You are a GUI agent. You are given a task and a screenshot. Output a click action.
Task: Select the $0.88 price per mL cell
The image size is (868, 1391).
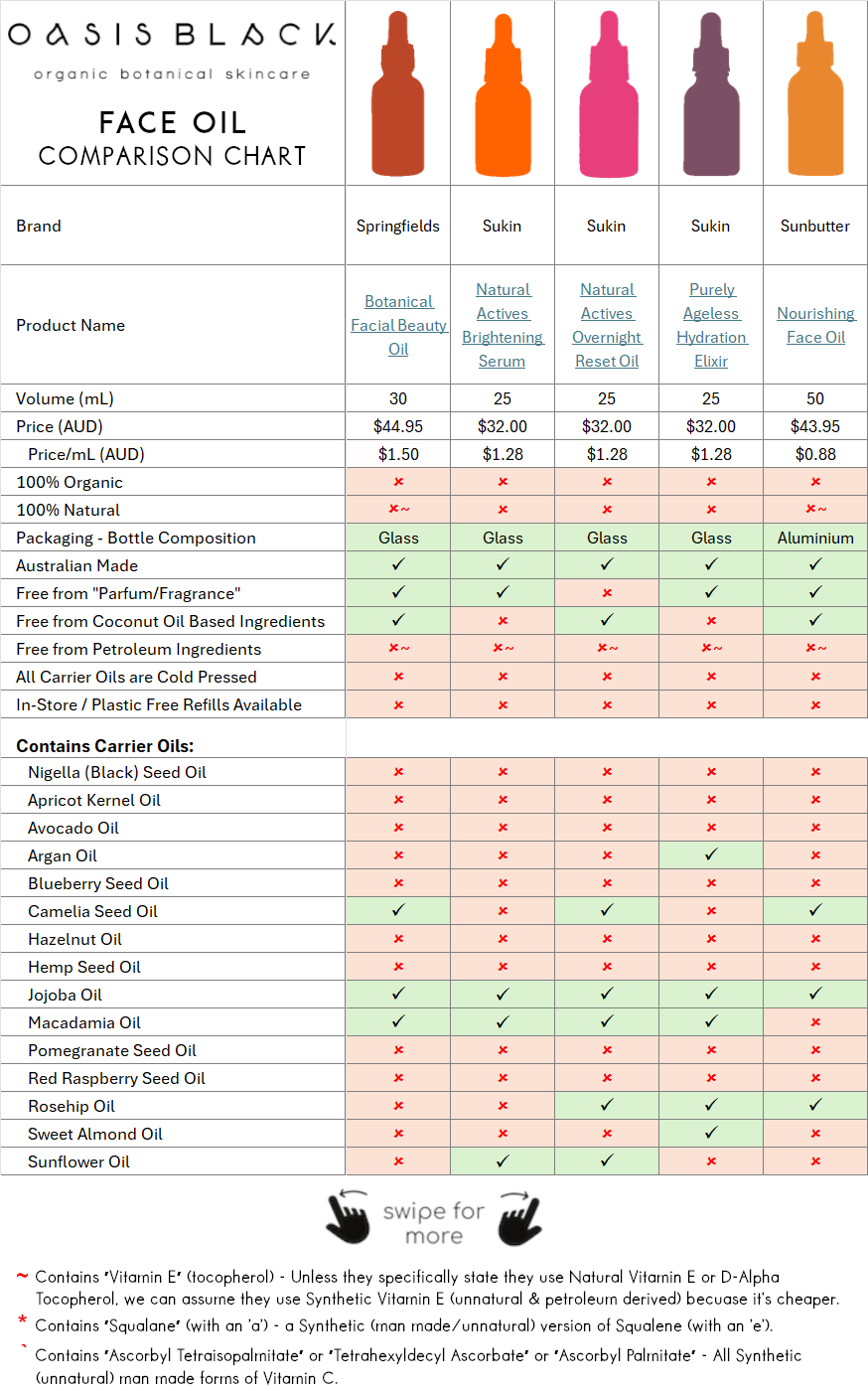[x=815, y=454]
